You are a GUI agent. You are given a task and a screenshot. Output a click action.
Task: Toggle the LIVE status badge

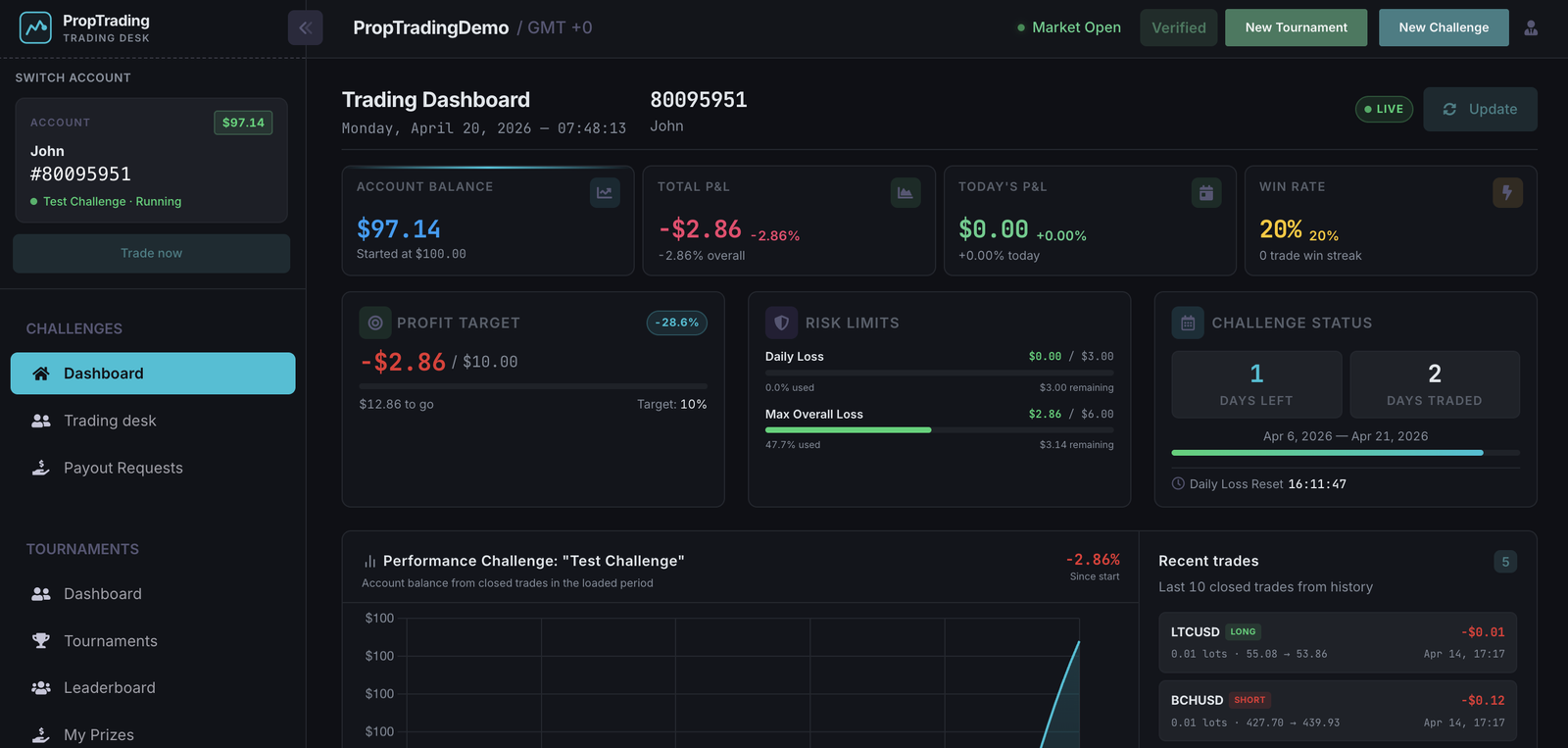(1384, 109)
